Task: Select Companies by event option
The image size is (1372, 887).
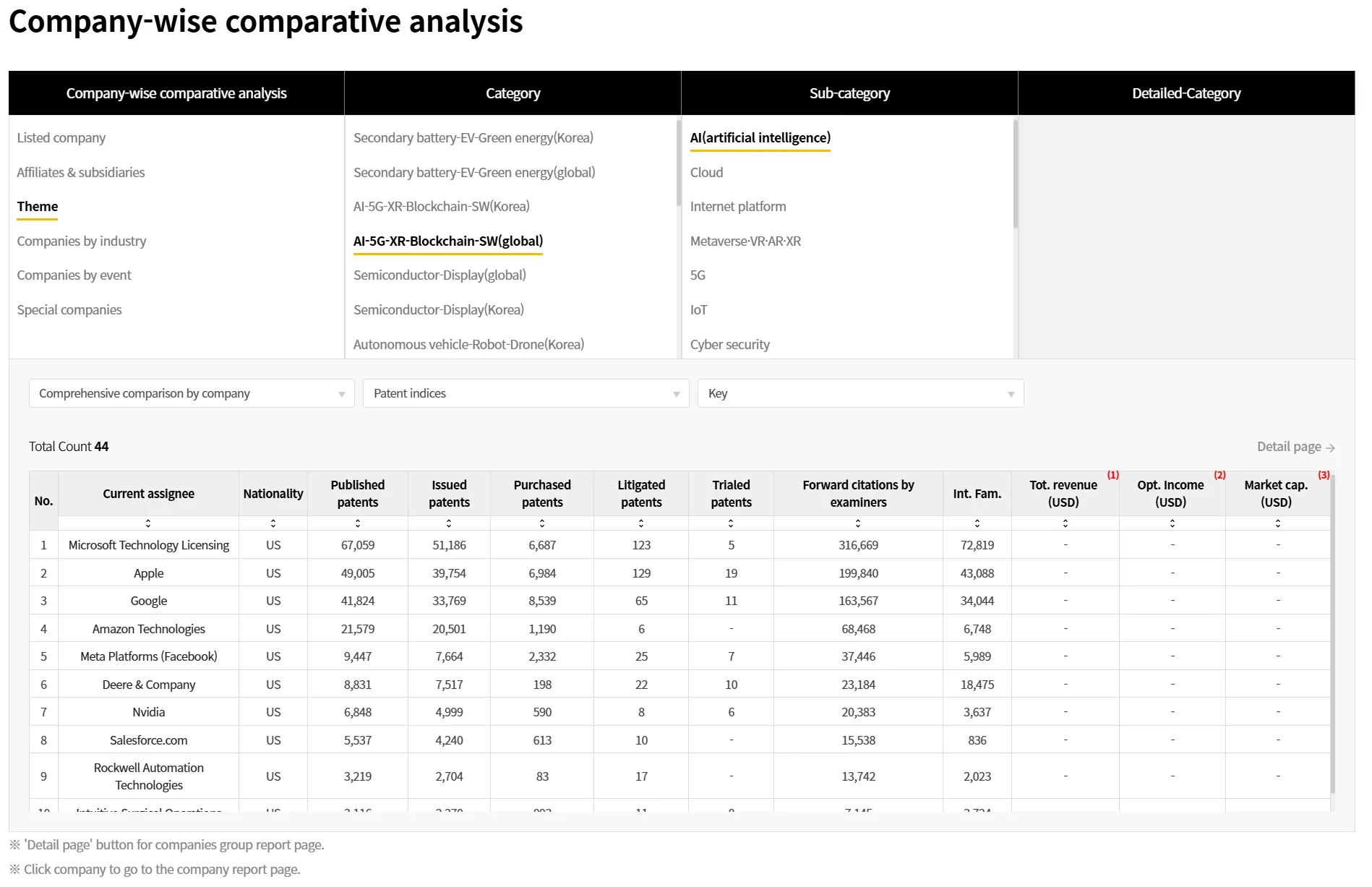Action: click(74, 275)
